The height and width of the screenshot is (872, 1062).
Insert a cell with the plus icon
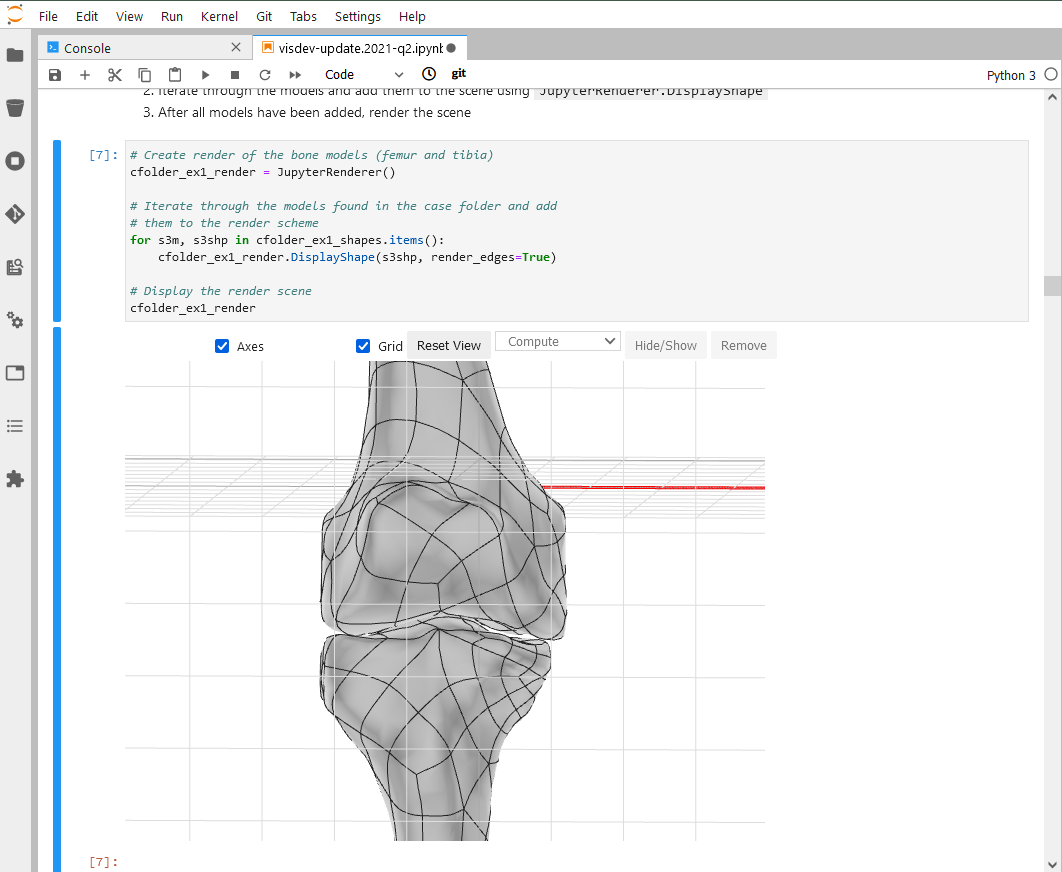coord(84,74)
